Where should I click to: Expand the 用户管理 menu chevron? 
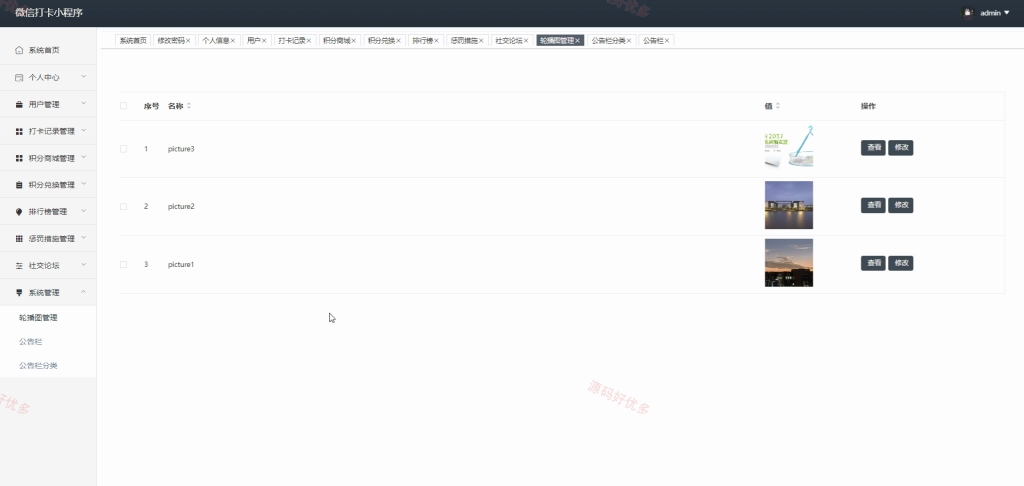84,104
